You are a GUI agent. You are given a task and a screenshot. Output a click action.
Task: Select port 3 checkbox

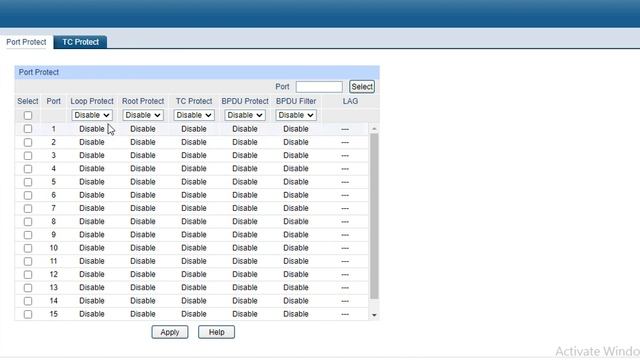28,156
